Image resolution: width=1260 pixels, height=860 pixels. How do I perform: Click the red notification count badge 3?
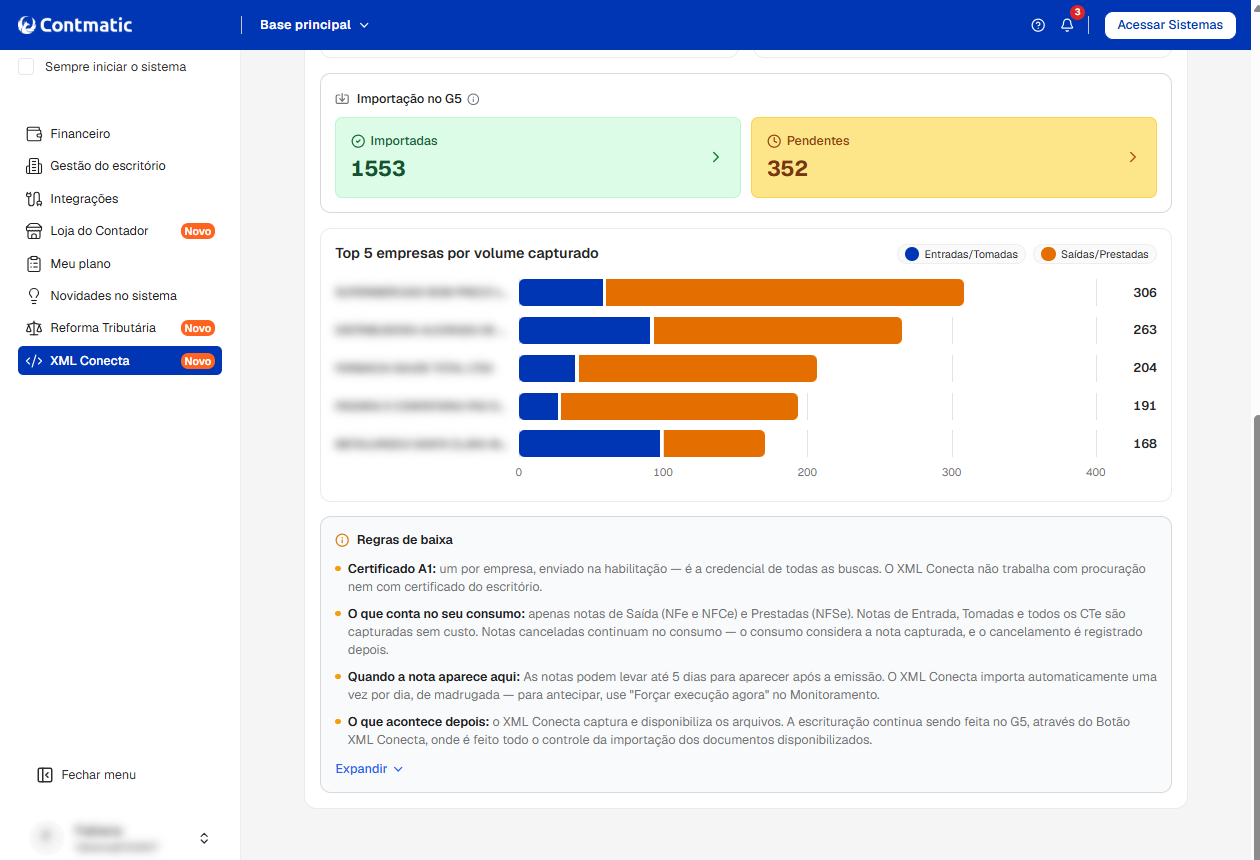pos(1077,12)
